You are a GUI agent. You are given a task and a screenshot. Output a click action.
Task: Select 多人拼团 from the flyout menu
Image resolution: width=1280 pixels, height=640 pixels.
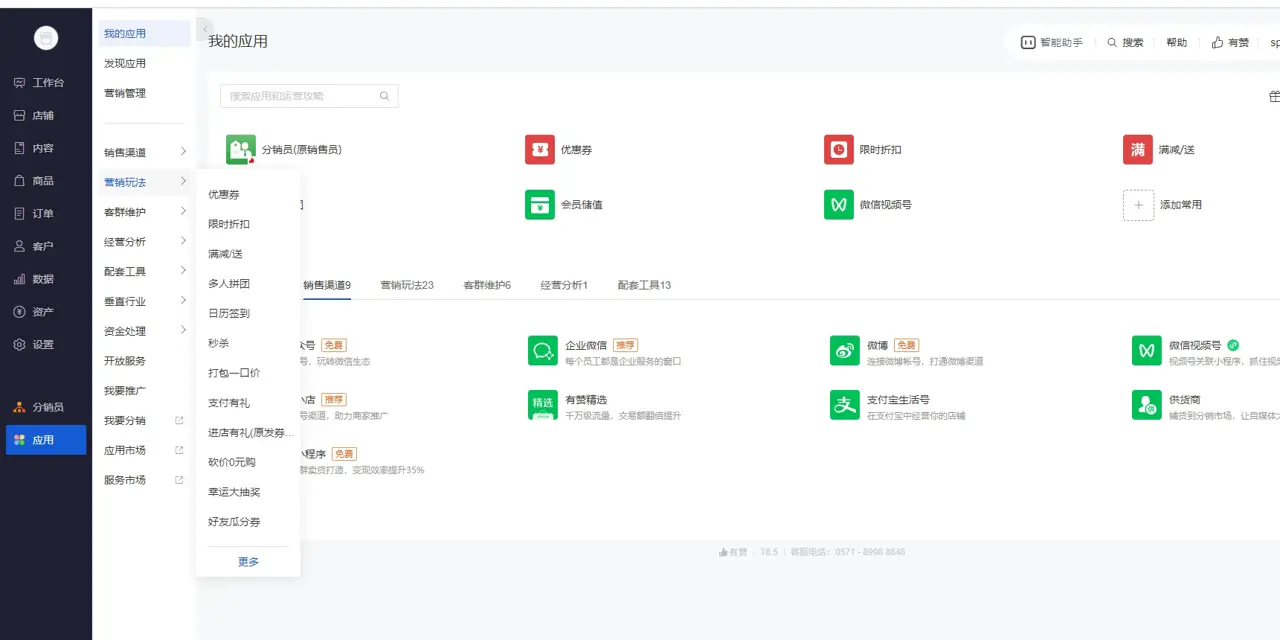click(229, 284)
